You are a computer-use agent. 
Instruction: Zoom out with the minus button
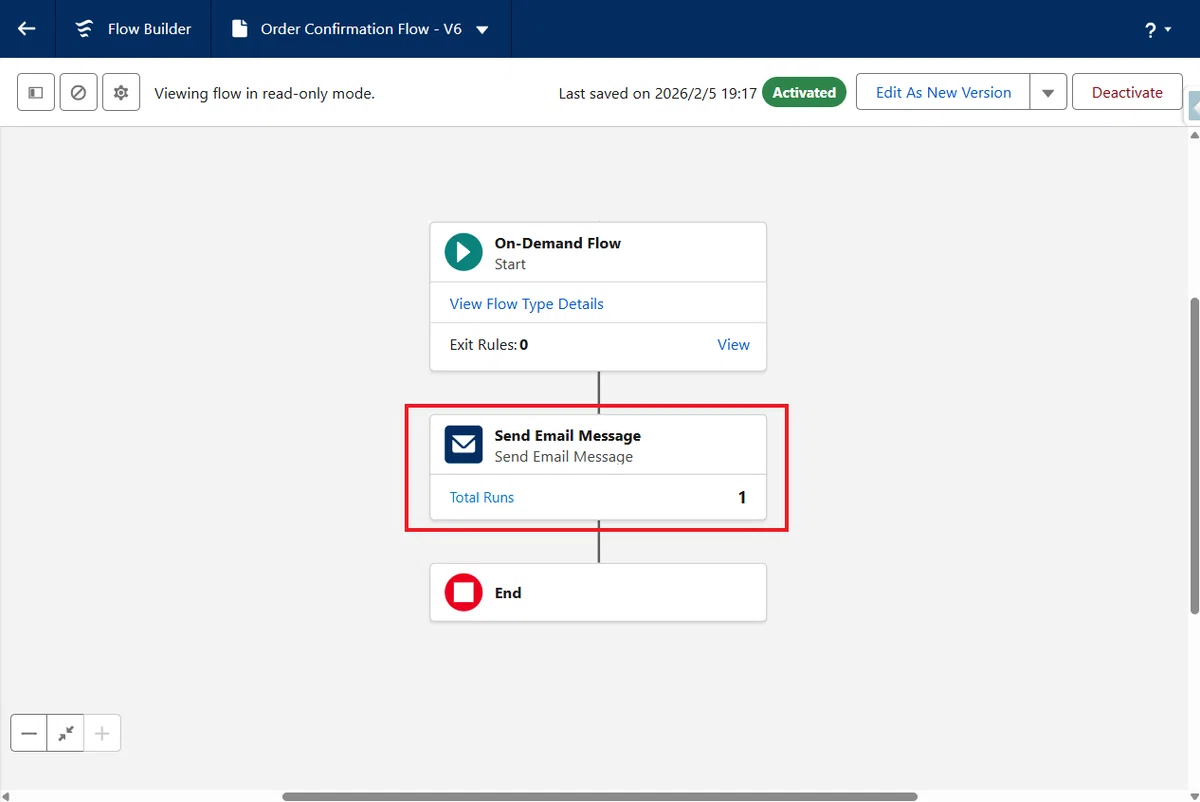point(29,733)
